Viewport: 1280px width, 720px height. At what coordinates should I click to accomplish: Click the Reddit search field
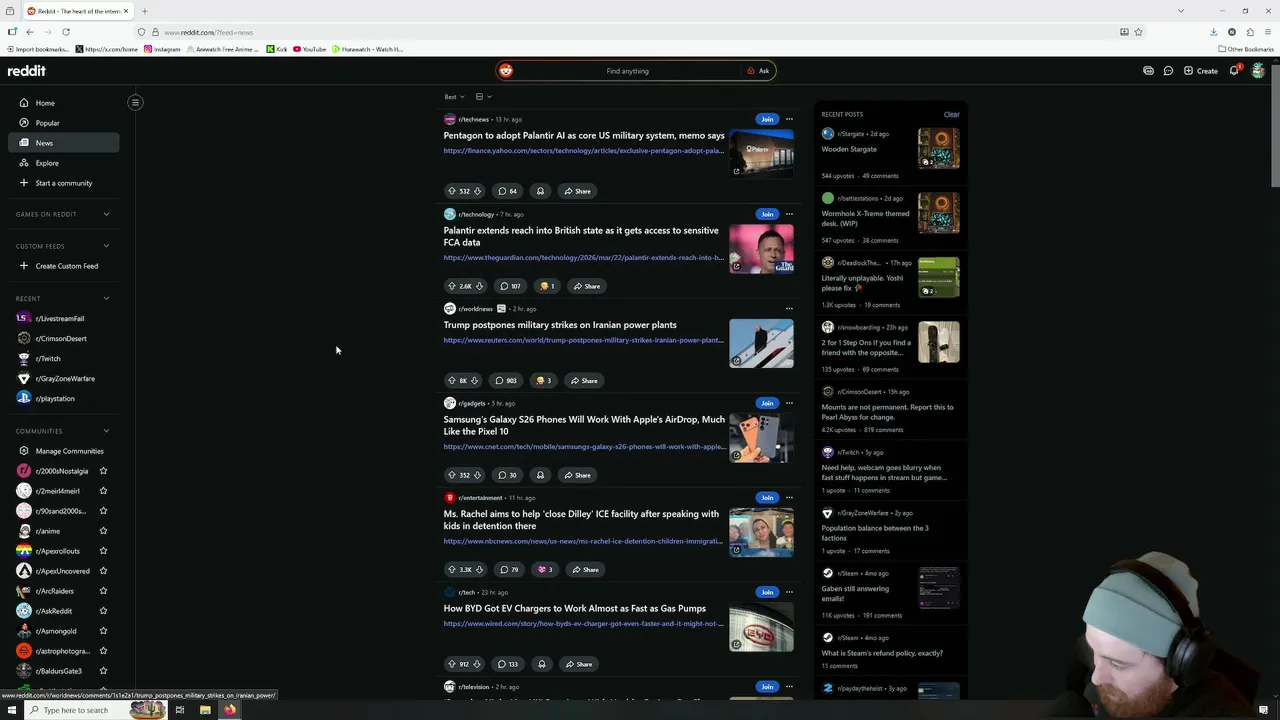point(627,71)
